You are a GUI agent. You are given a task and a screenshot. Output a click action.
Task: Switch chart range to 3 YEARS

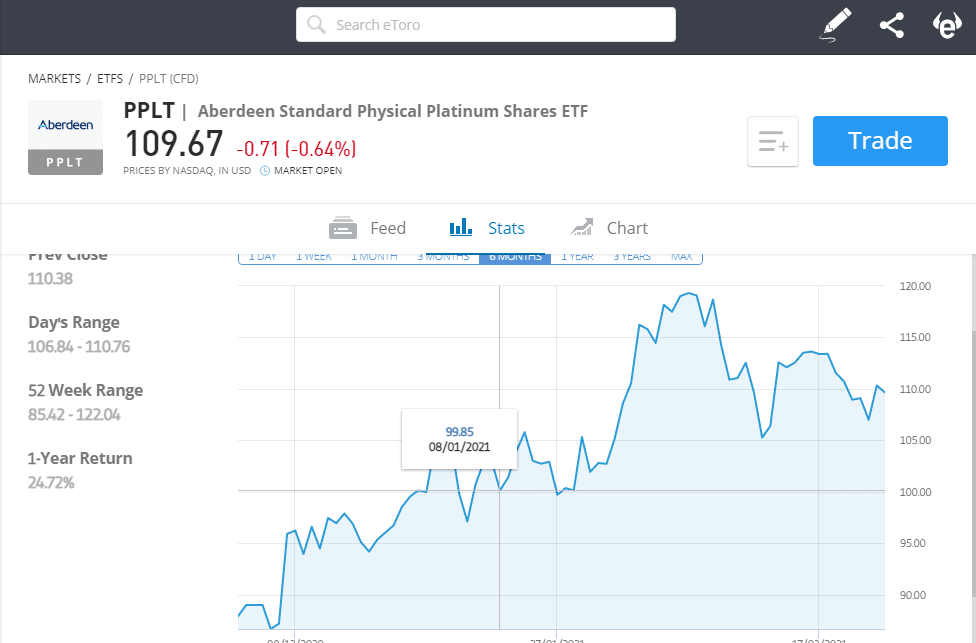click(632, 257)
